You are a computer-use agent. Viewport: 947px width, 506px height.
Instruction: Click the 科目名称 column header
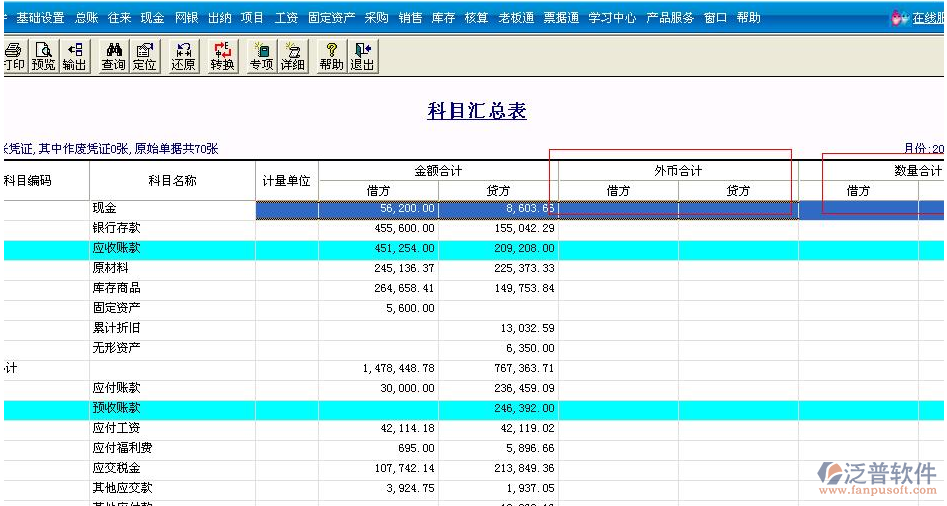coord(172,181)
